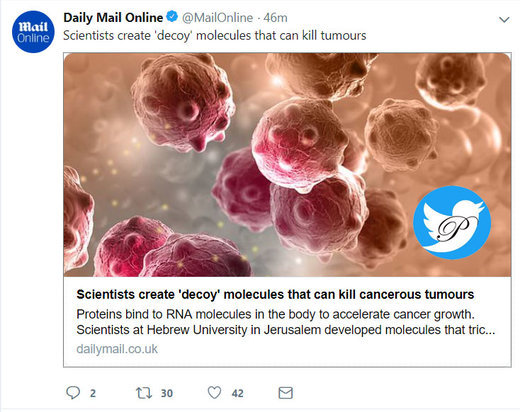Like the tweet with heart icon

click(x=214, y=393)
